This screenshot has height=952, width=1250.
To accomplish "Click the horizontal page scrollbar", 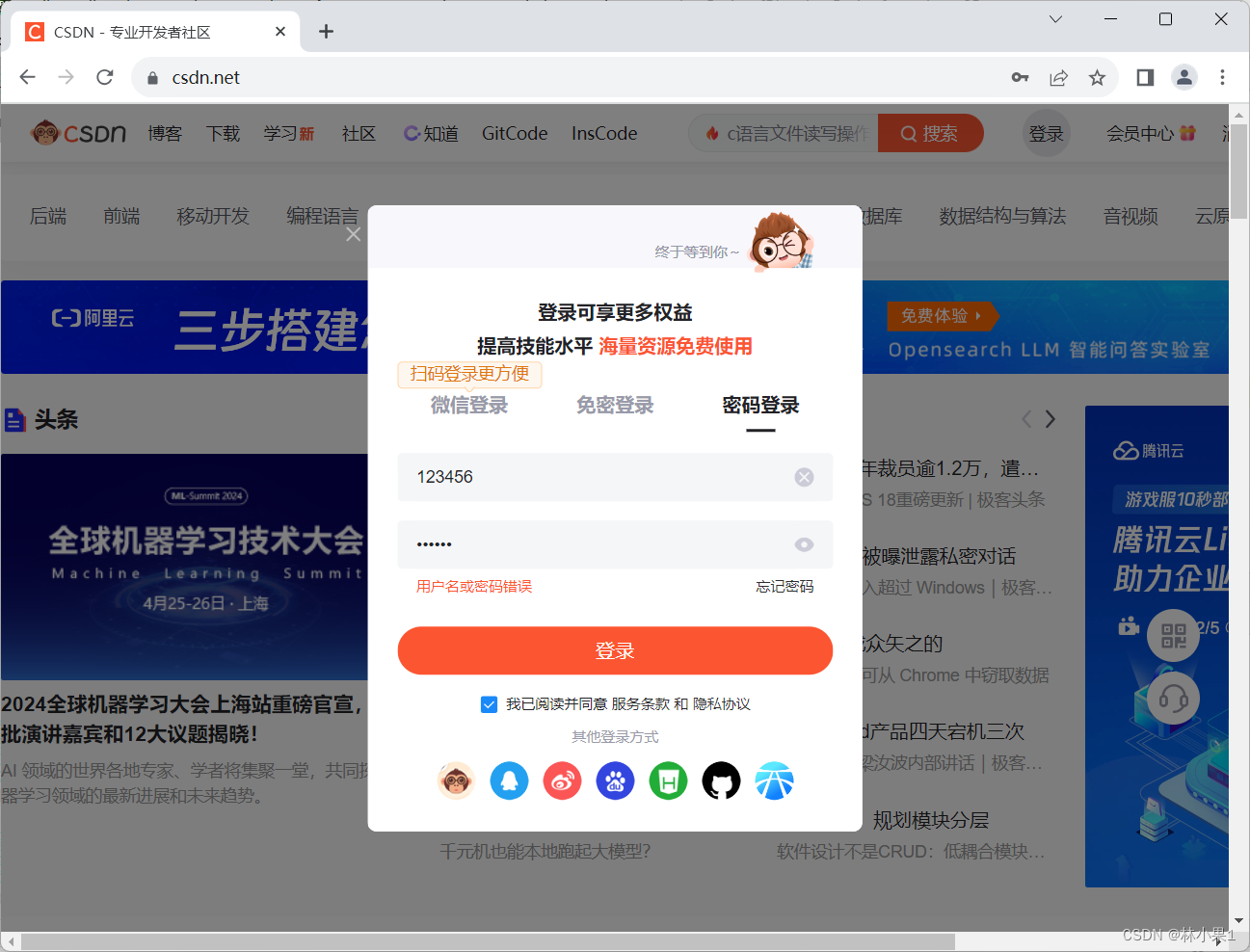I will [x=488, y=941].
